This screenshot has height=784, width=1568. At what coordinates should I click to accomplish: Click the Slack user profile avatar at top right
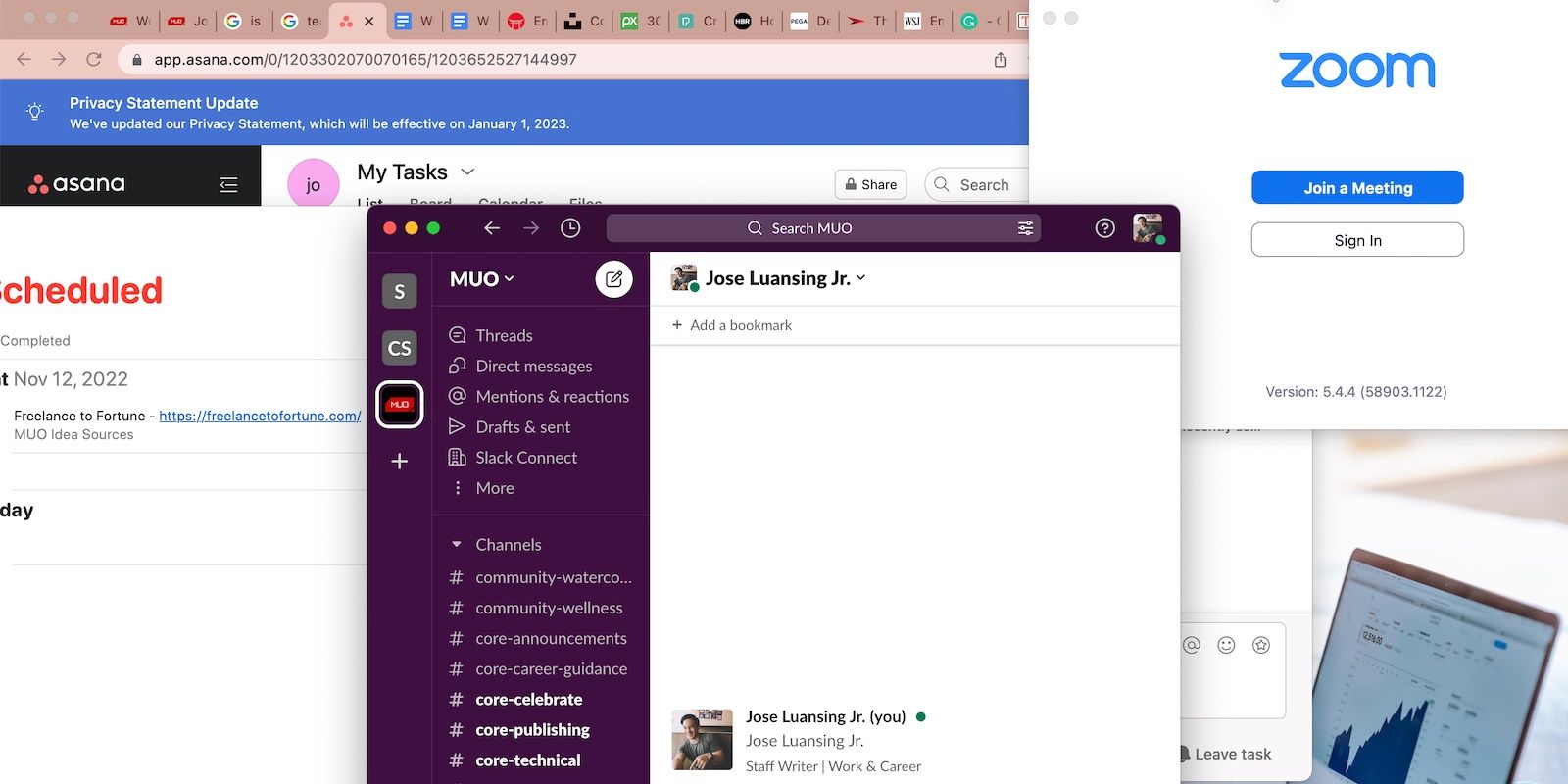click(x=1148, y=228)
